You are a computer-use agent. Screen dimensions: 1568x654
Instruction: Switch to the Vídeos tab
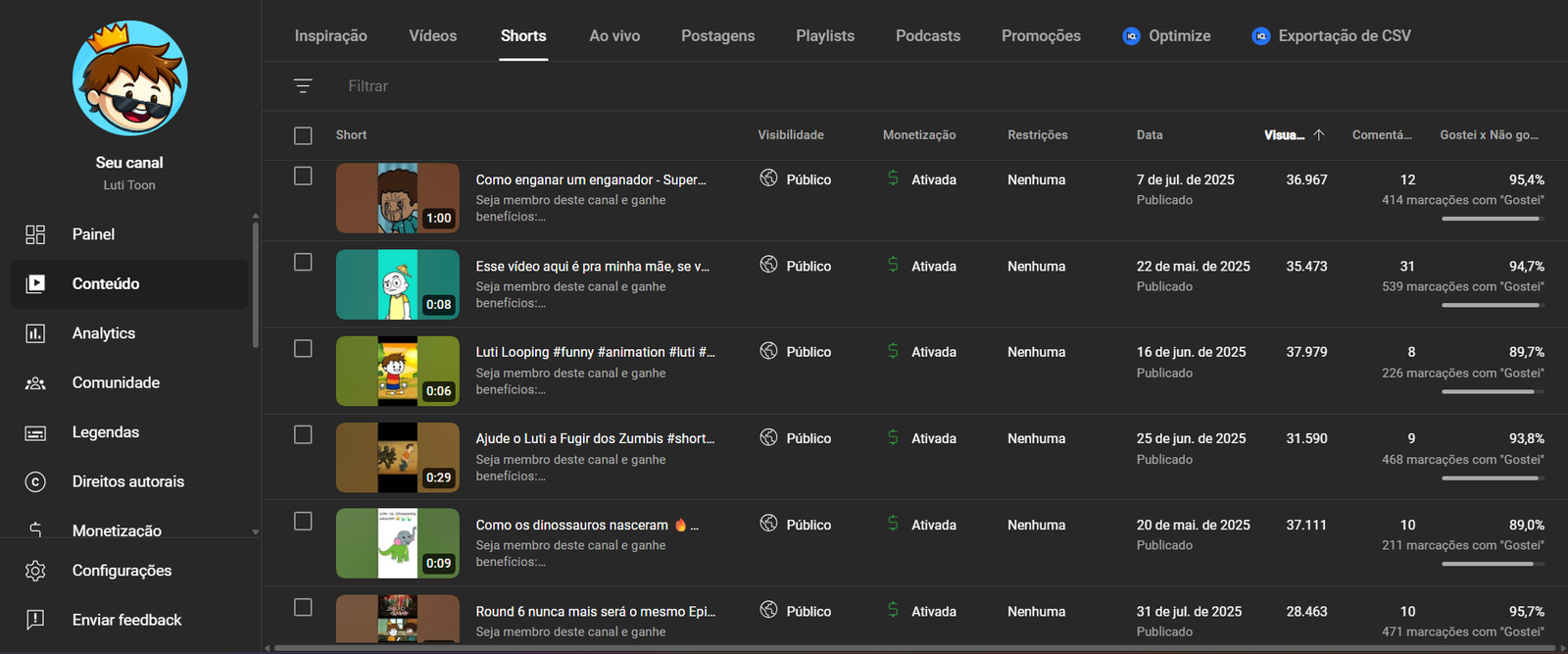[x=433, y=35]
